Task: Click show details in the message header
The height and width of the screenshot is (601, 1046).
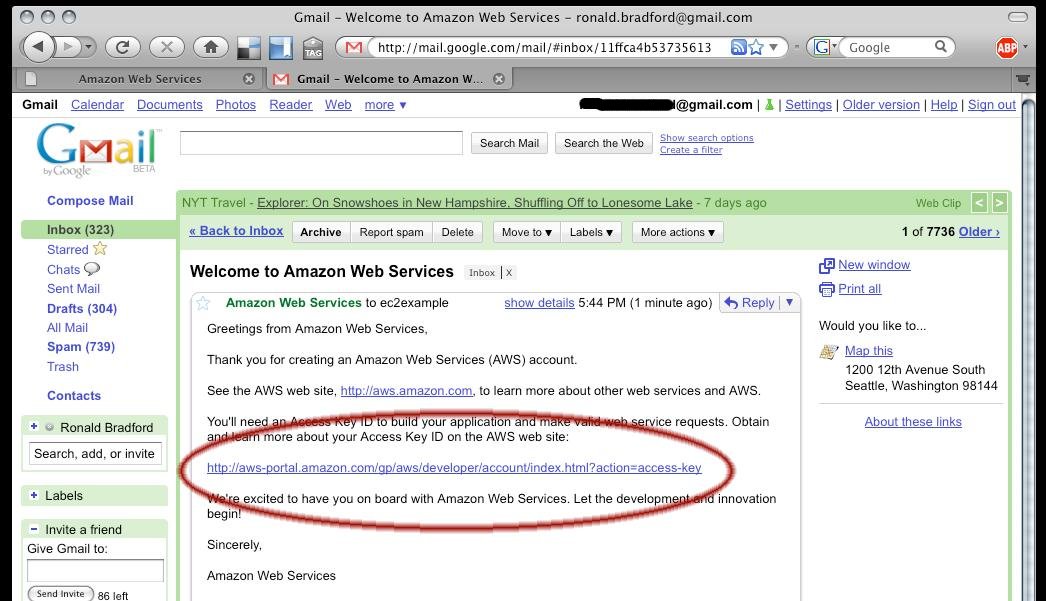Action: (x=539, y=303)
